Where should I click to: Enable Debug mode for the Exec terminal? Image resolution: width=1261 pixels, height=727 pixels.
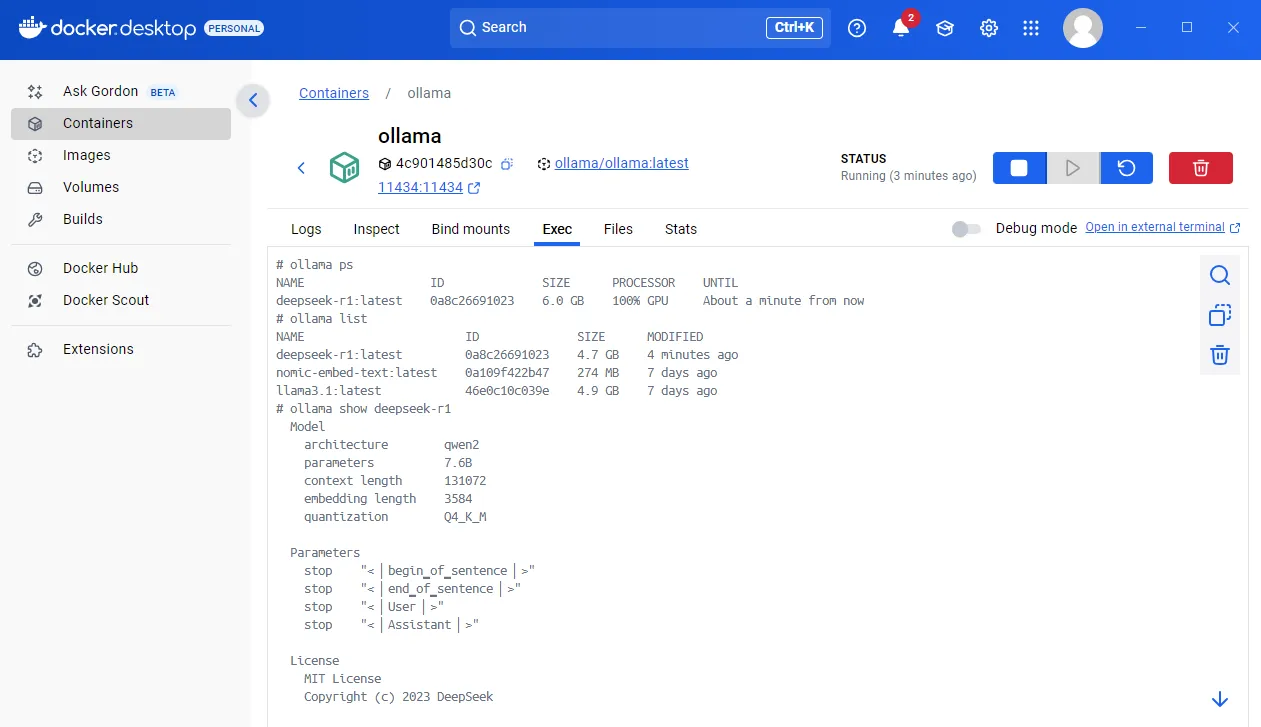(x=965, y=228)
